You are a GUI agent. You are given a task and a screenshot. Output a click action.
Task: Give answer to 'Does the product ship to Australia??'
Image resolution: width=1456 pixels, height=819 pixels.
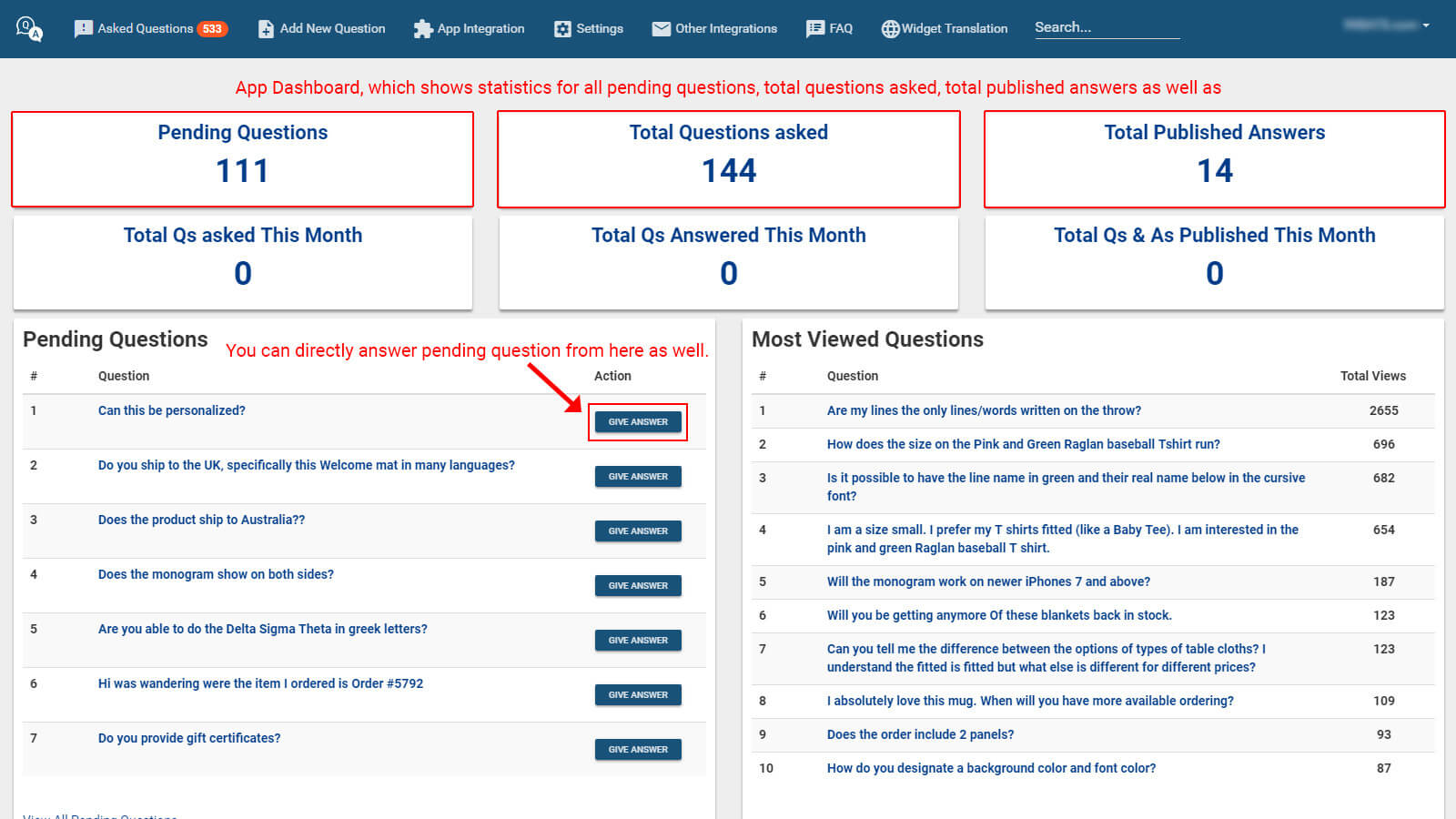pos(638,531)
